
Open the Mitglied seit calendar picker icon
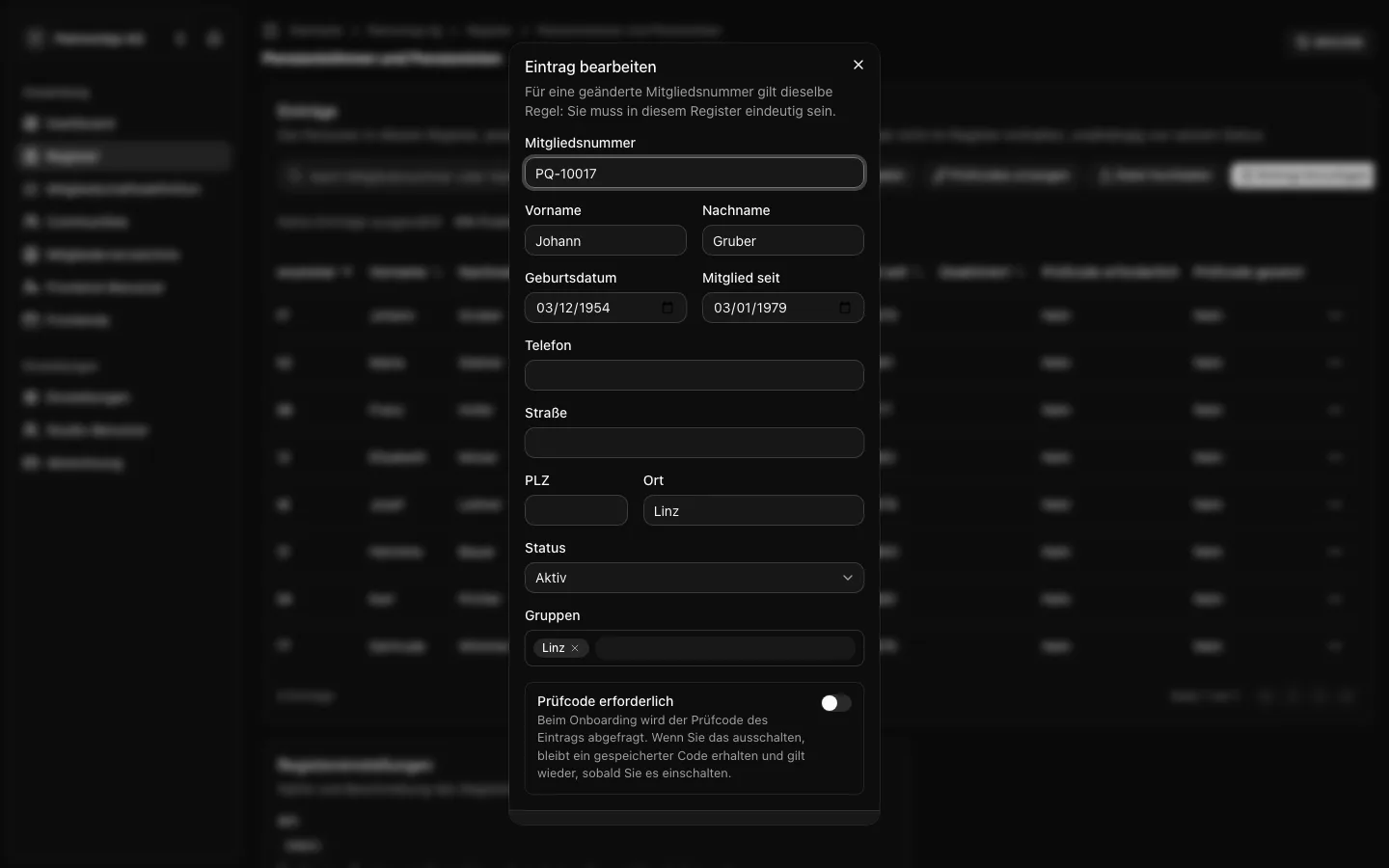point(845,308)
